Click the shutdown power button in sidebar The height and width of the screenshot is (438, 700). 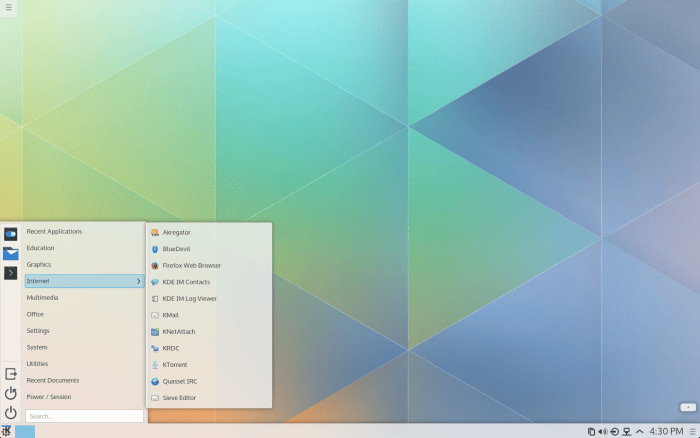click(11, 412)
